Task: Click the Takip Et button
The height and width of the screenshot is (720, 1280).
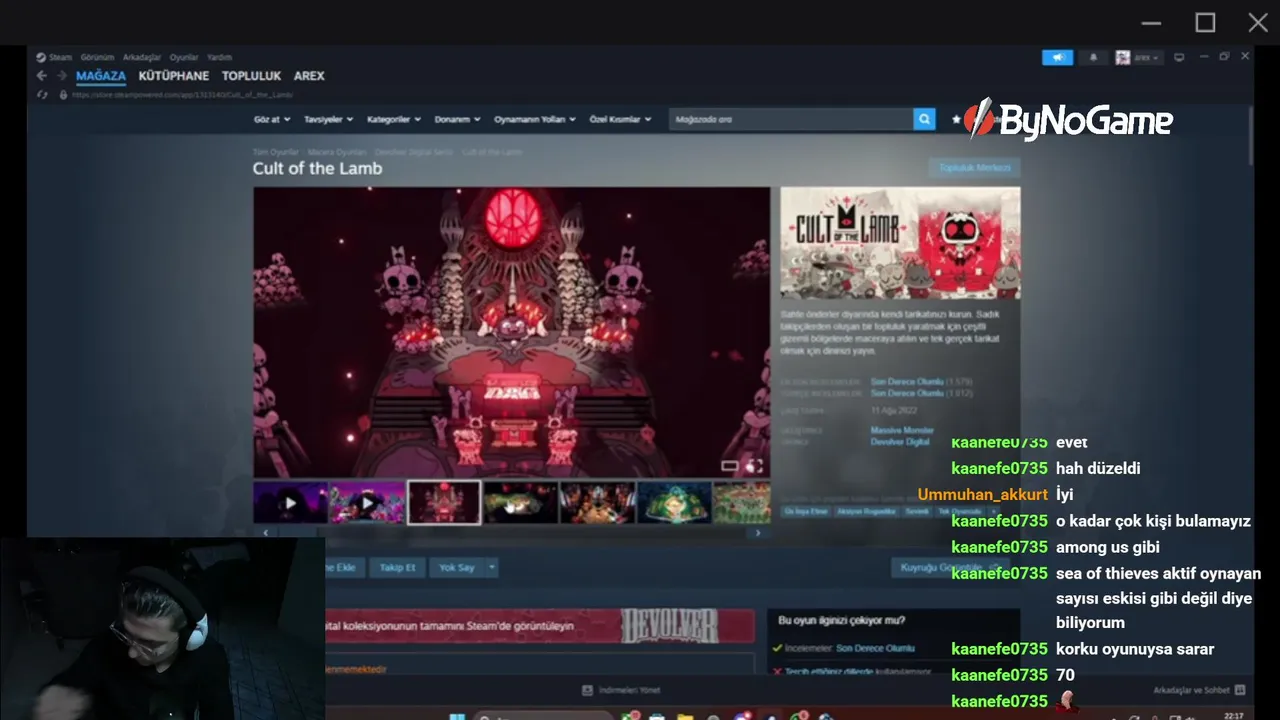Action: tap(397, 567)
